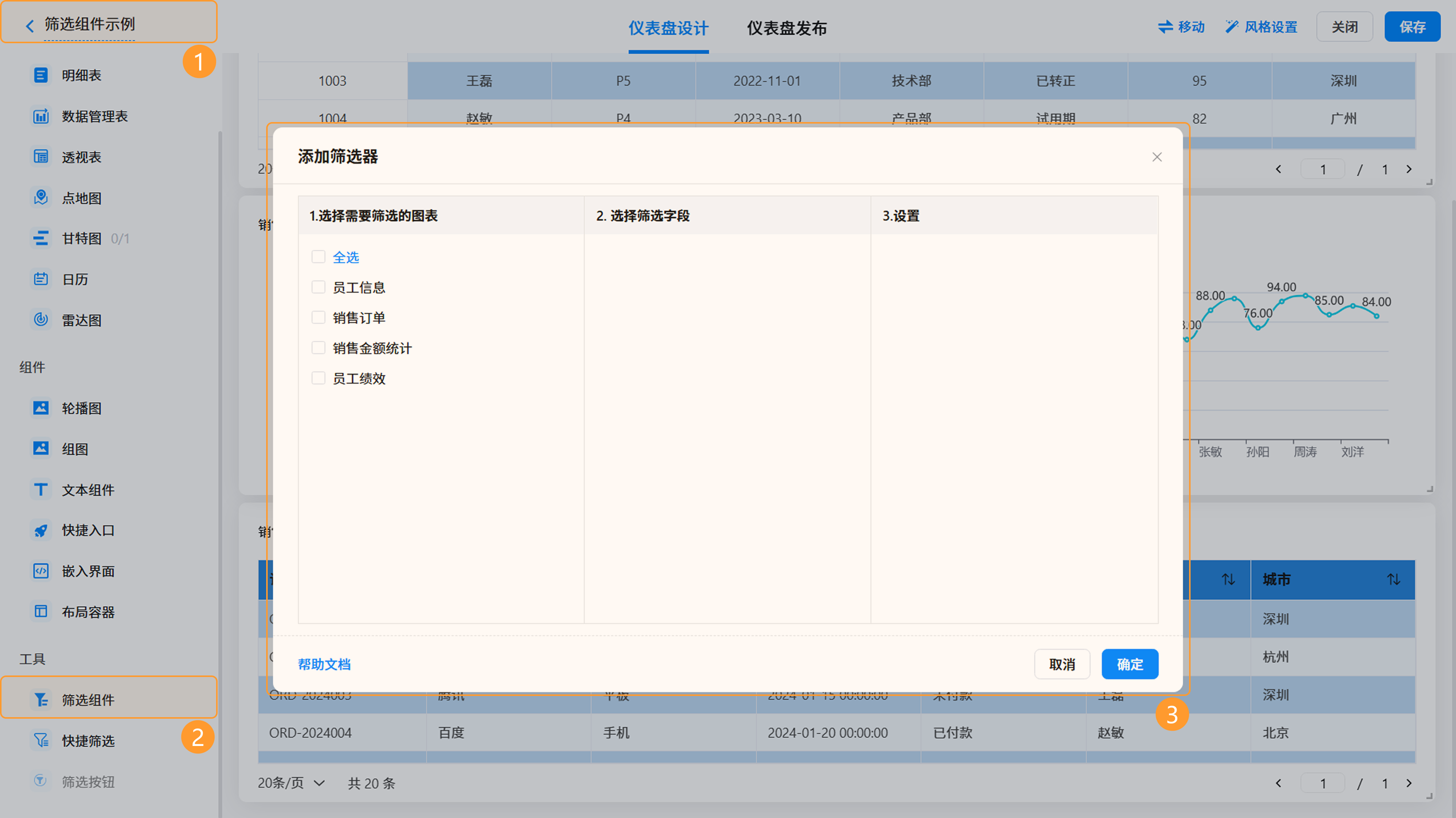The width and height of the screenshot is (1456, 818).
Task: Click 取消 in the dialog
Action: [x=1062, y=664]
